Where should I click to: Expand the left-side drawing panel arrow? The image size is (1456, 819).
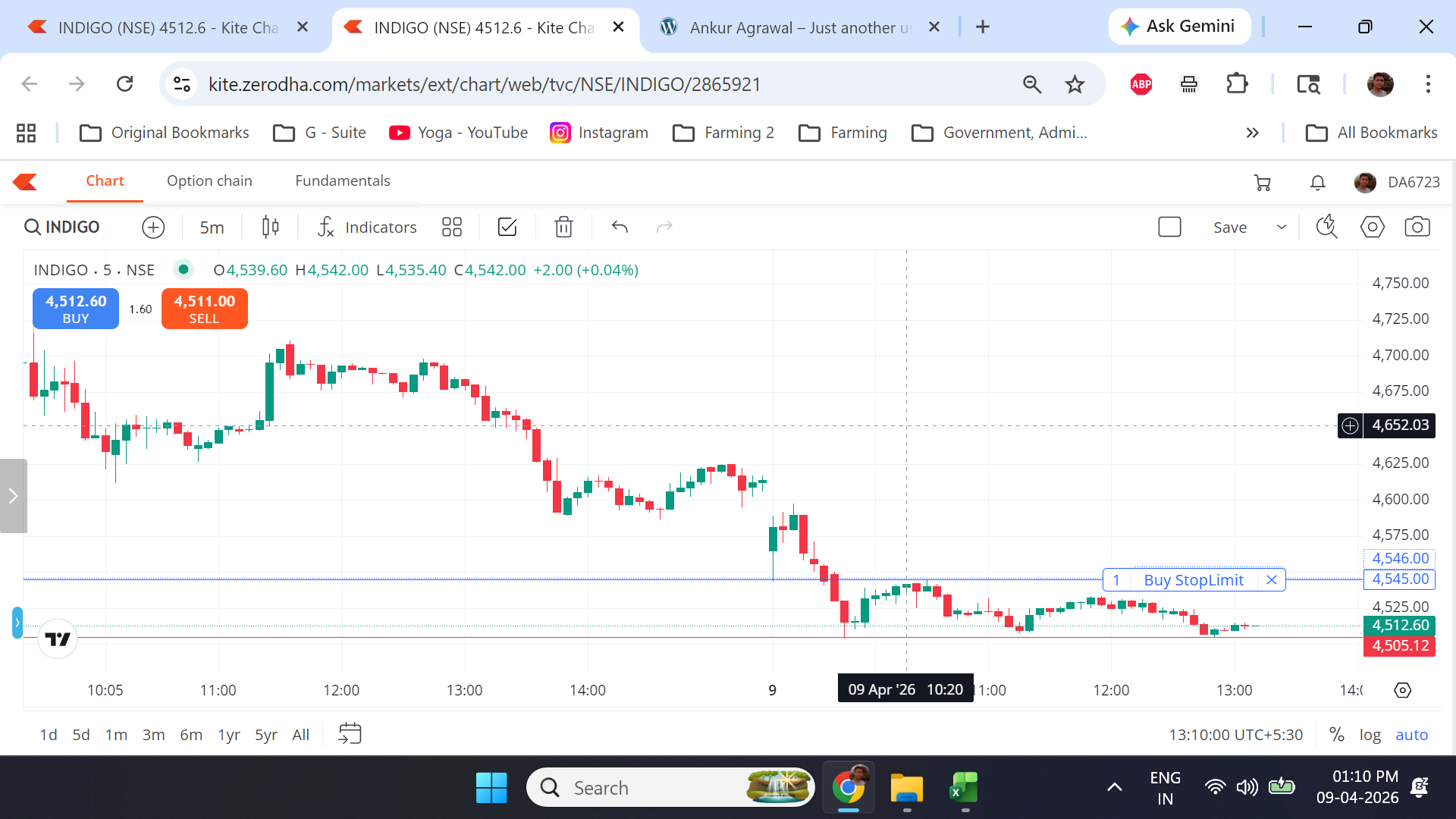pyautogui.click(x=13, y=496)
